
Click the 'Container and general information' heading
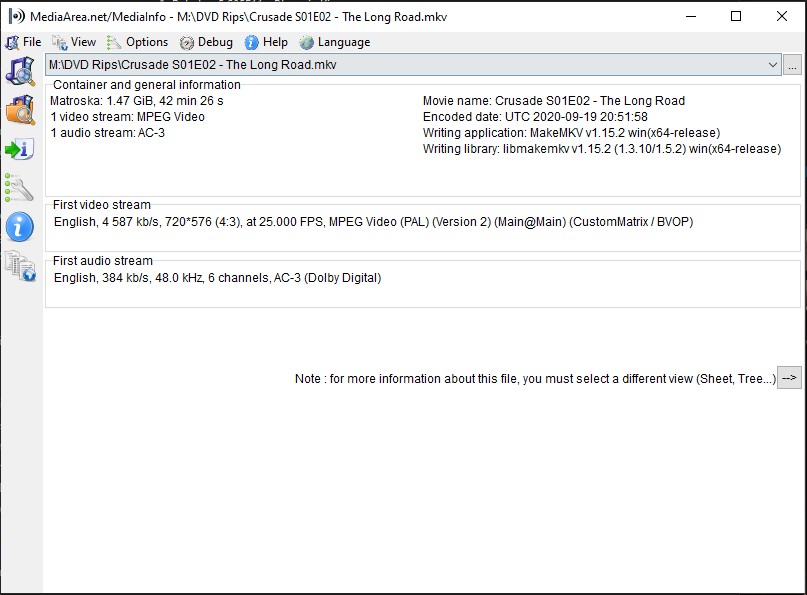(x=147, y=85)
